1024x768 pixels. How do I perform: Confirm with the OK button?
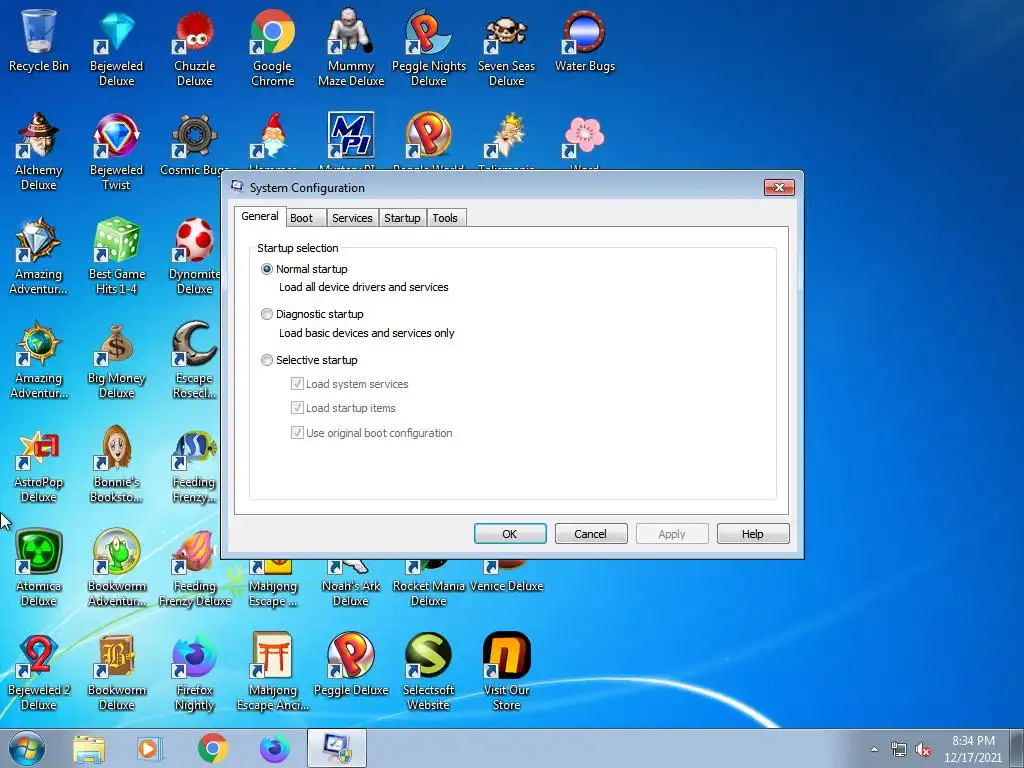click(x=510, y=534)
